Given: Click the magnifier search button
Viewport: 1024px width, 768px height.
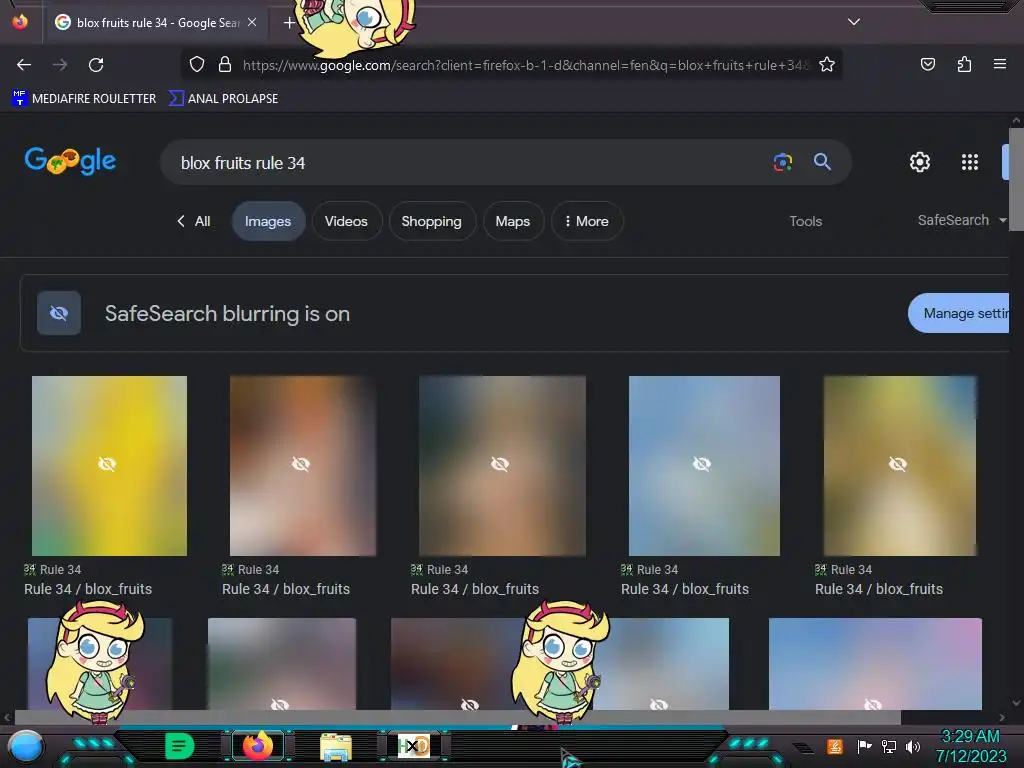Looking at the screenshot, I should (822, 162).
